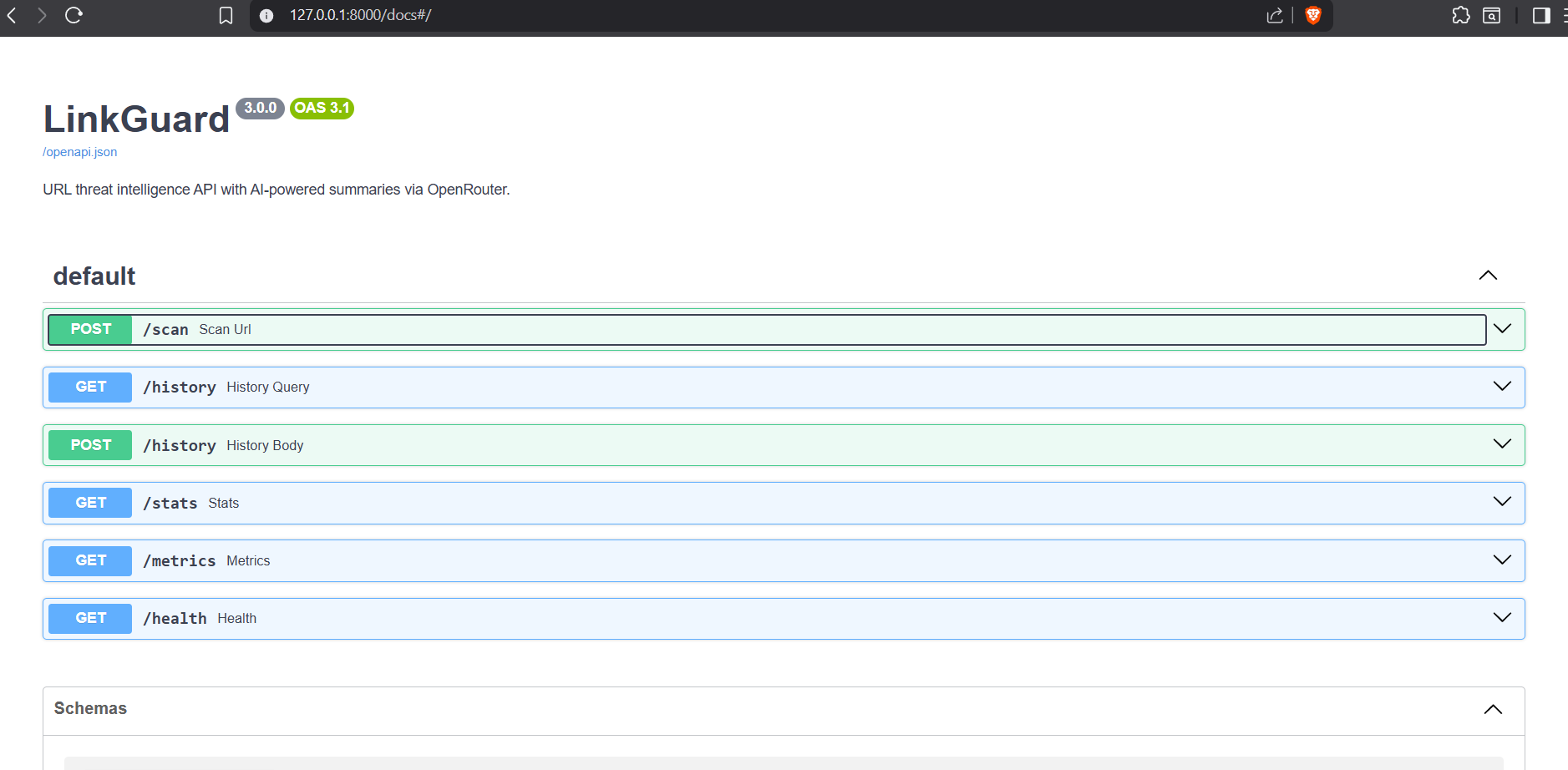Expand the GET /metrics endpoint chevron
This screenshot has height=770, width=1568.
[1502, 560]
